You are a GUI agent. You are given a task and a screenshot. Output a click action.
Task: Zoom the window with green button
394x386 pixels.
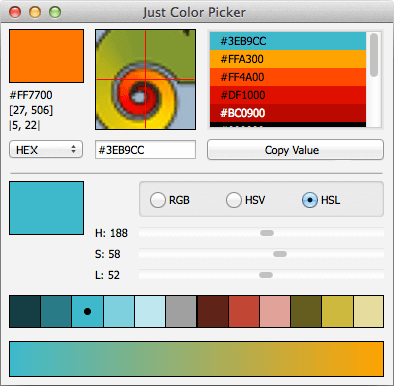coord(55,12)
